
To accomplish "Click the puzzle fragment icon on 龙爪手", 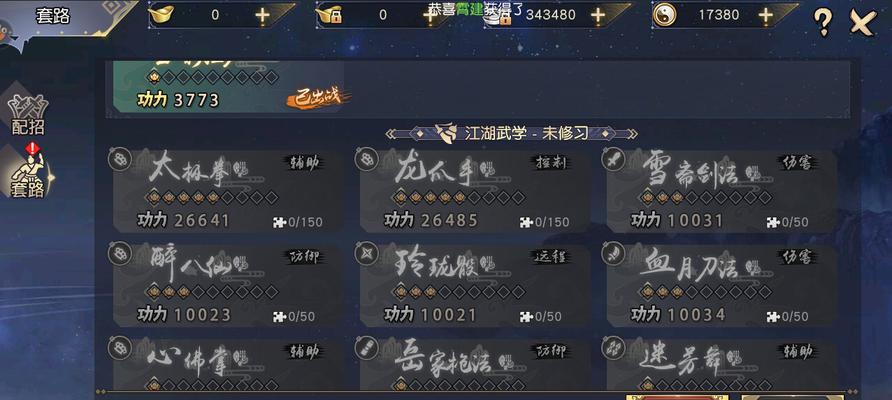I will (526, 222).
